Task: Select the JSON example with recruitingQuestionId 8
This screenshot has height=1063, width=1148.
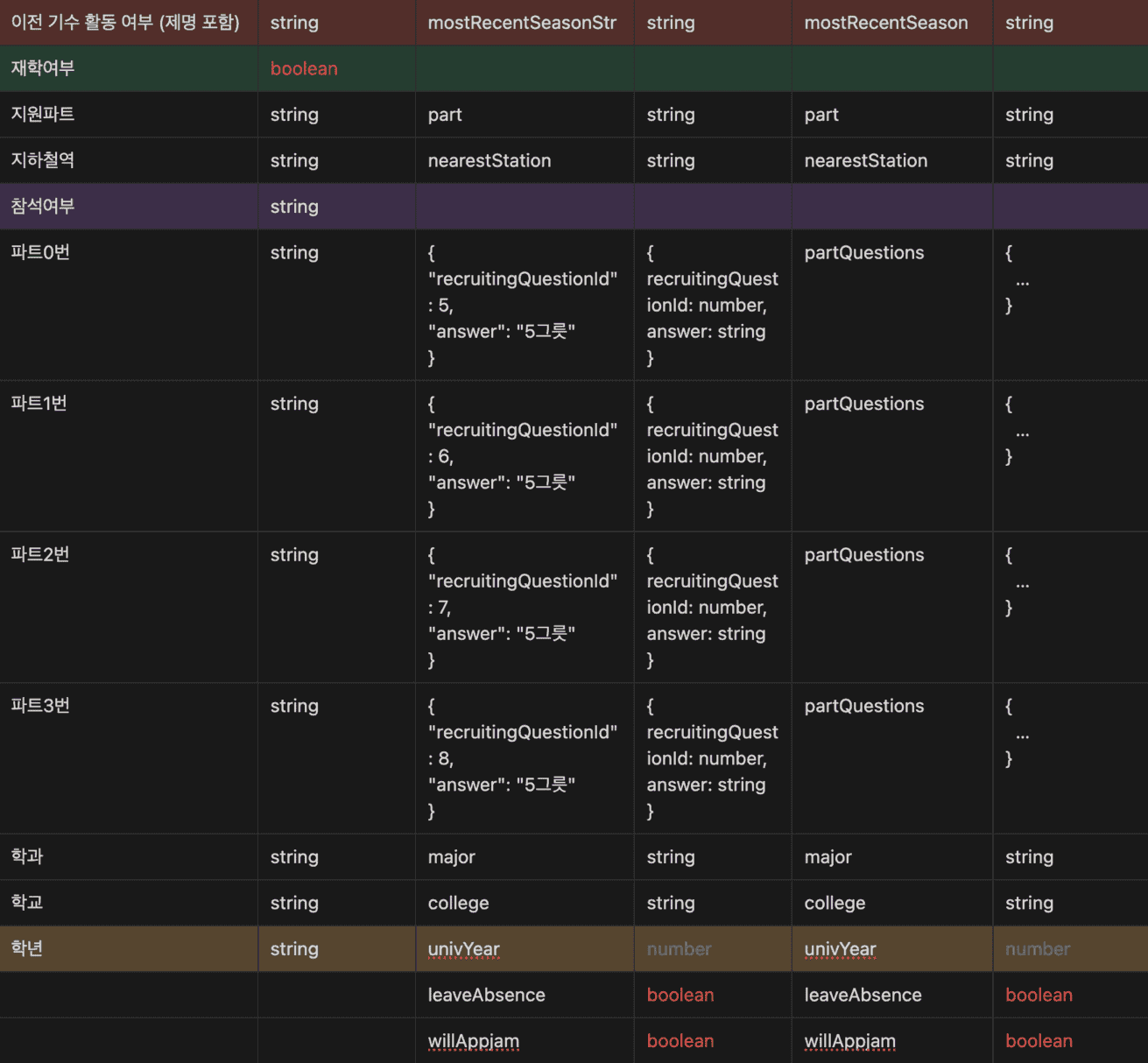Action: tap(522, 758)
